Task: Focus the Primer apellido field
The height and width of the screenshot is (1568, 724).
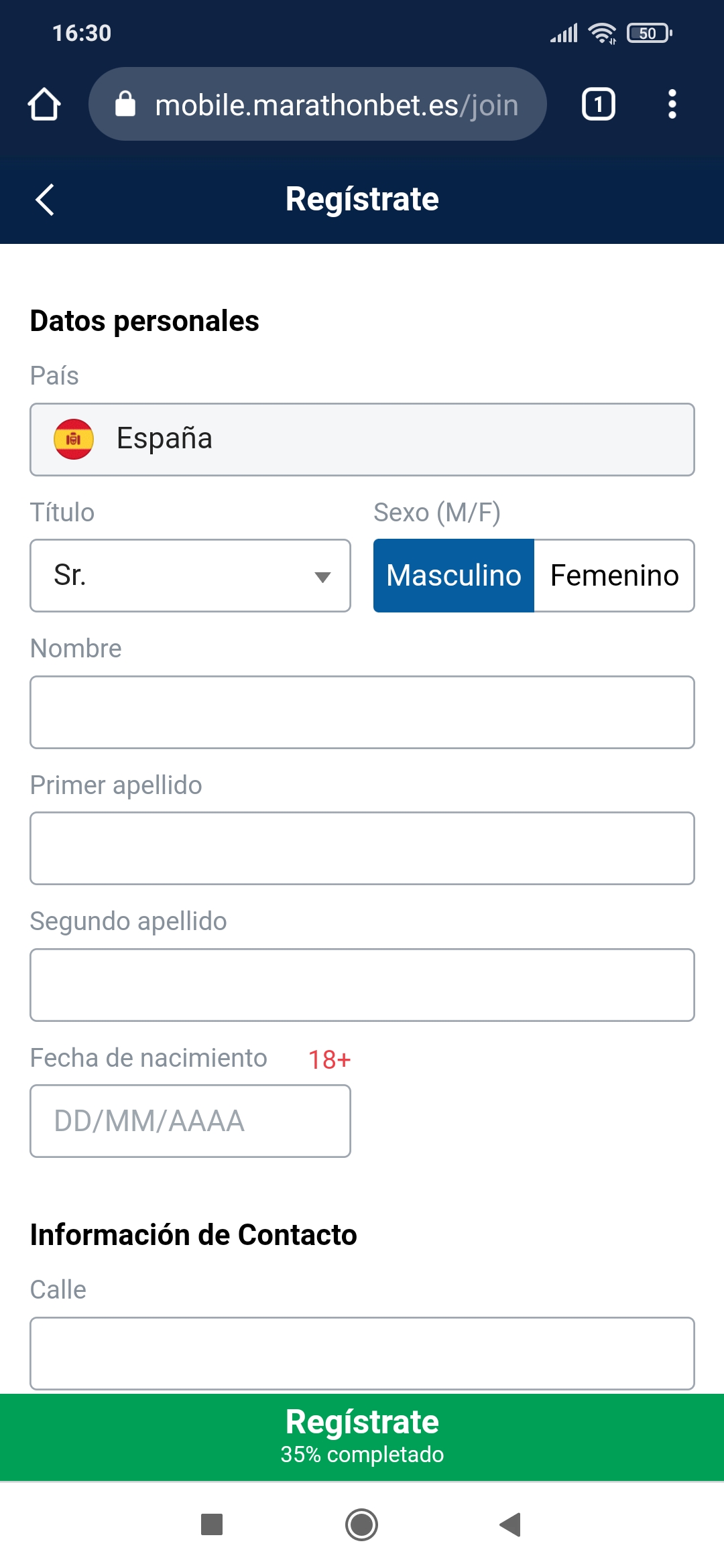Action: click(x=362, y=848)
